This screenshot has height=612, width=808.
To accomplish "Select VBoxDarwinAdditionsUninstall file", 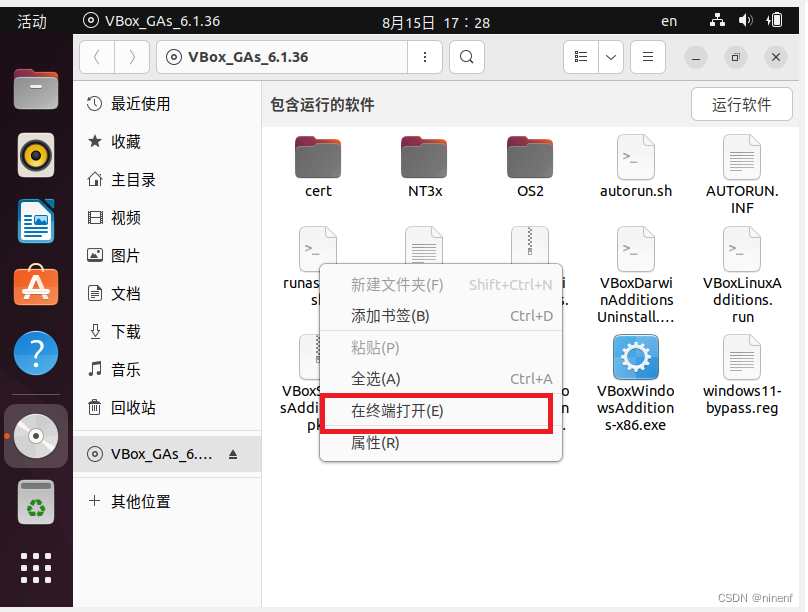I will click(636, 276).
